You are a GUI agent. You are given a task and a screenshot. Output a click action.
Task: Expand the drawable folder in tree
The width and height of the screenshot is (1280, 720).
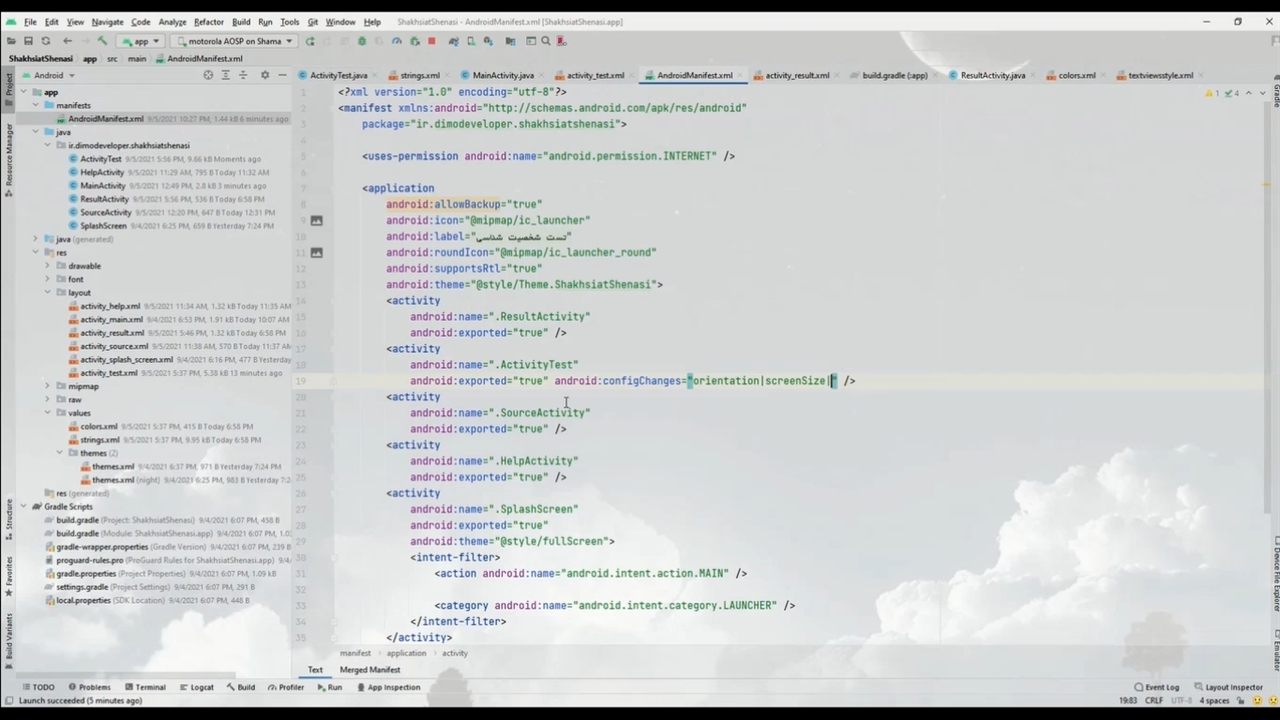coord(47,266)
